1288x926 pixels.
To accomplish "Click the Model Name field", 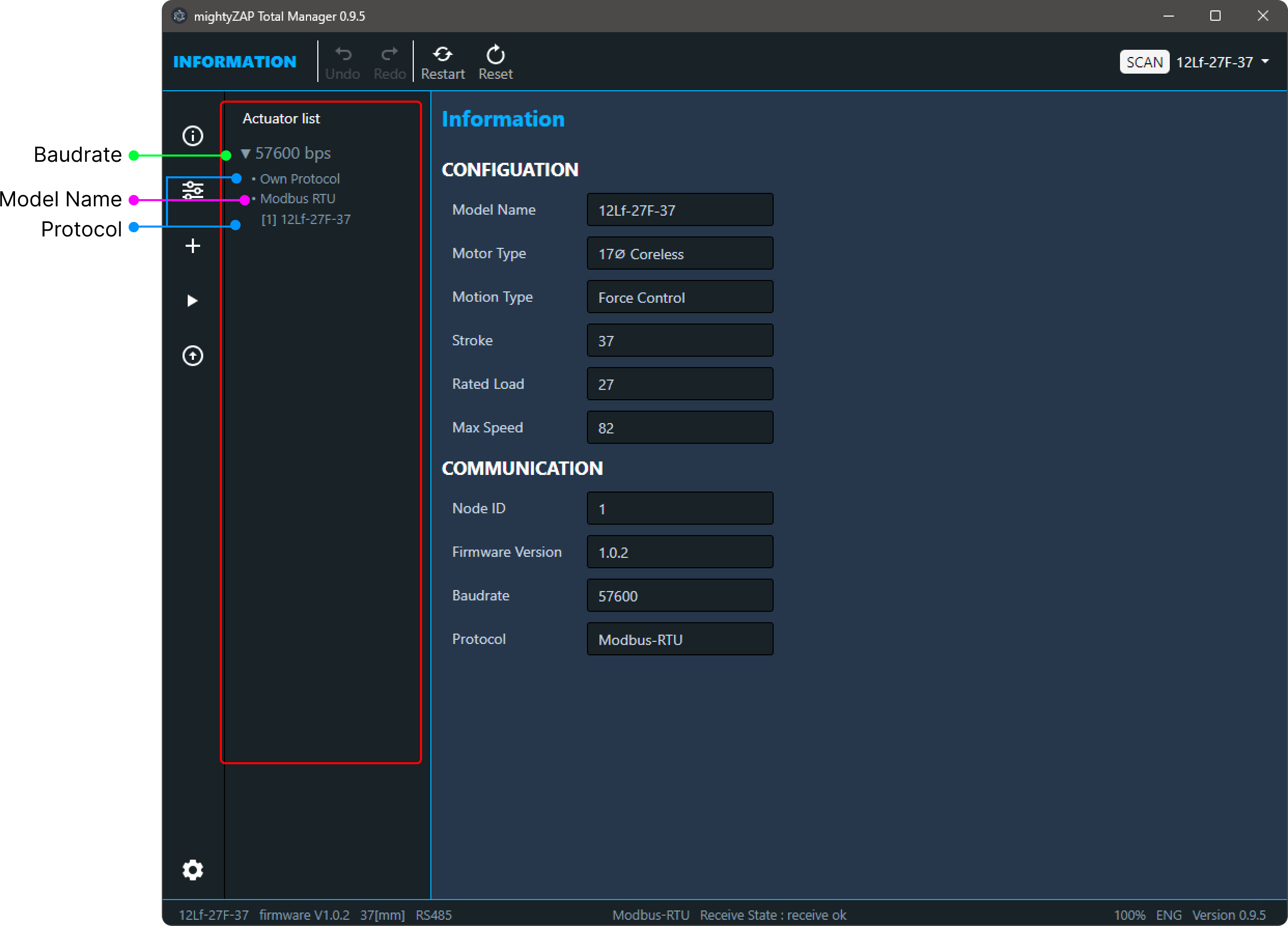I will click(679, 210).
